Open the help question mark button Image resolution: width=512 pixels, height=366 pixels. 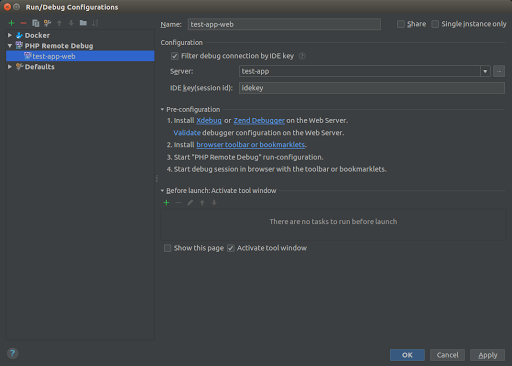click(12, 353)
